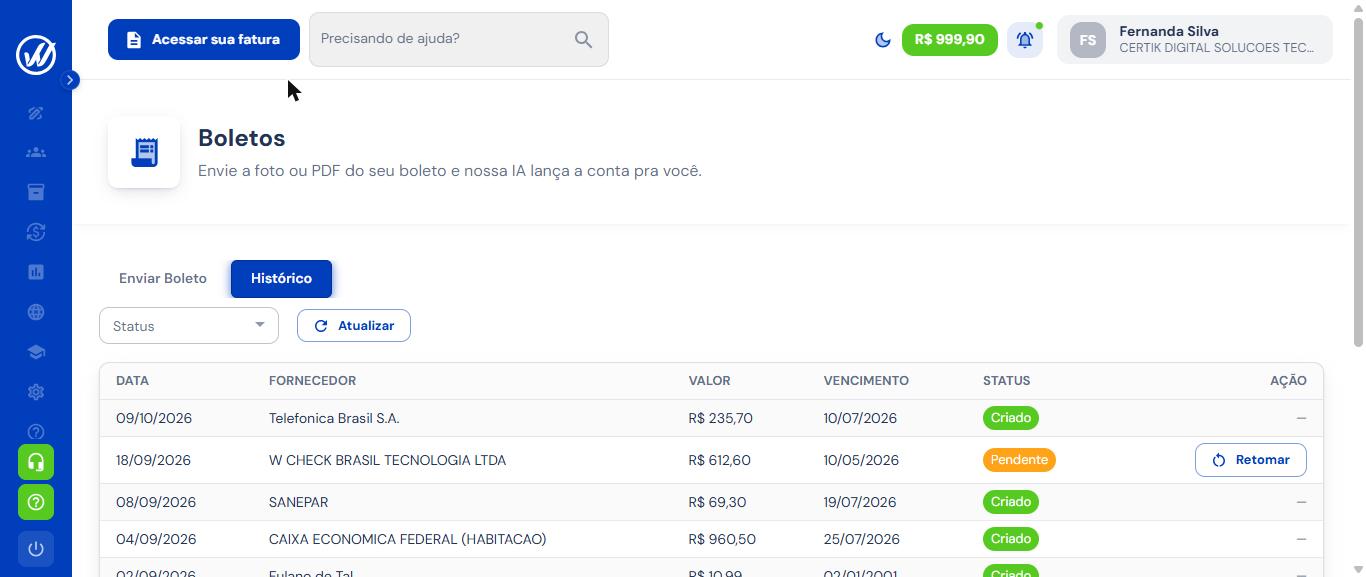Click W CHECK BRASIL TECNOLOGIA LTDA cell
Screen dimensions: 1366x577
coord(387,460)
